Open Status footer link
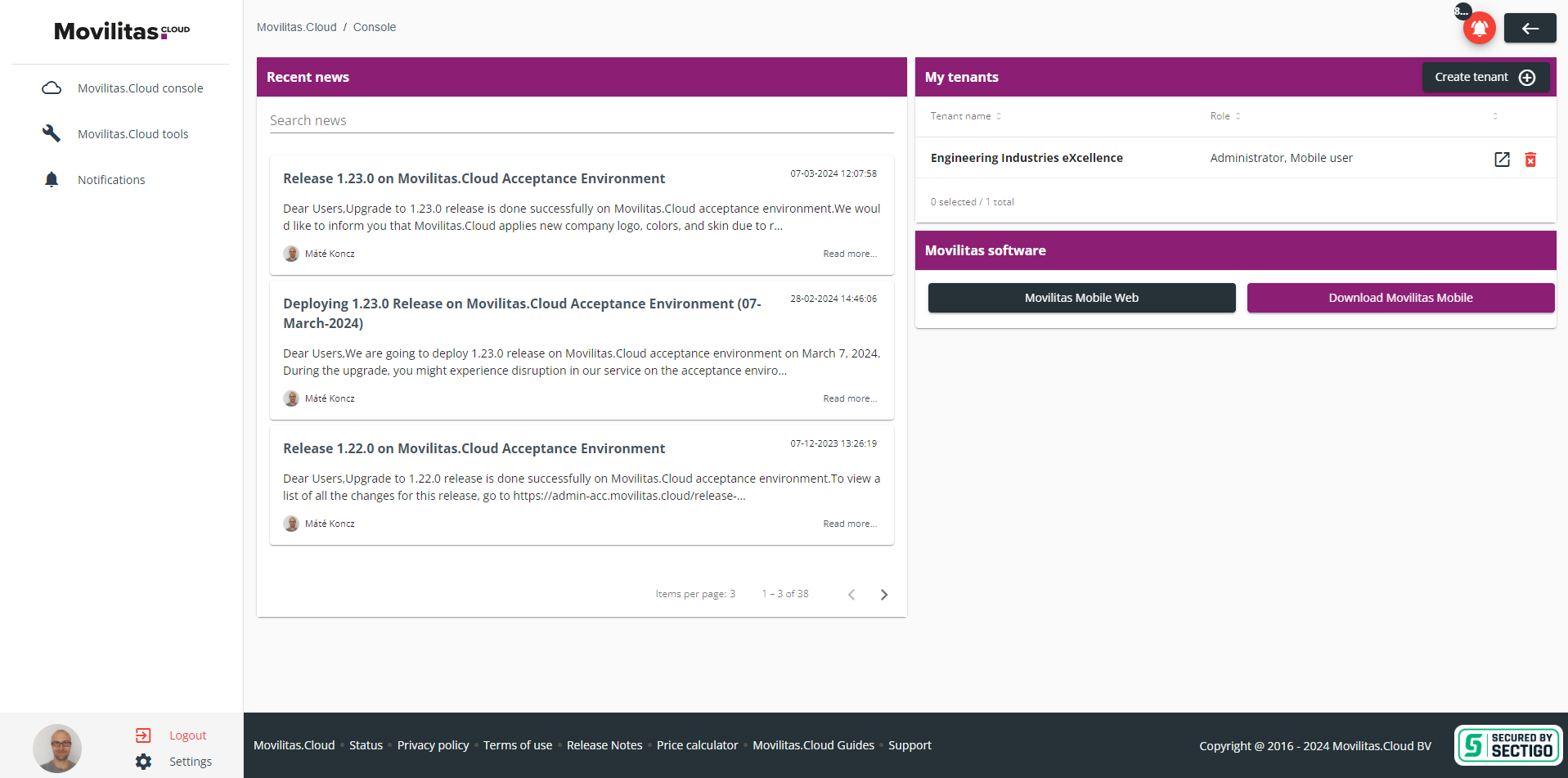Screen dimensions: 1568x778 click(x=366, y=745)
